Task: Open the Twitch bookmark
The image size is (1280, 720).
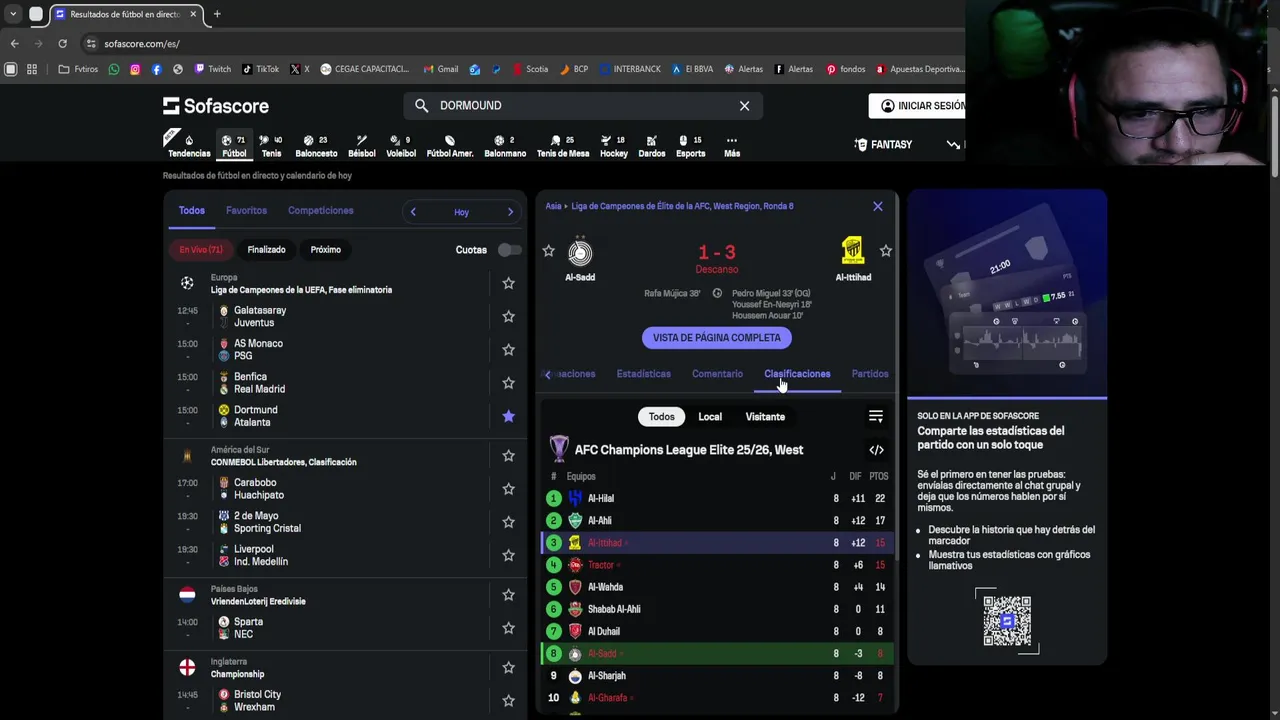Action: 213,69
